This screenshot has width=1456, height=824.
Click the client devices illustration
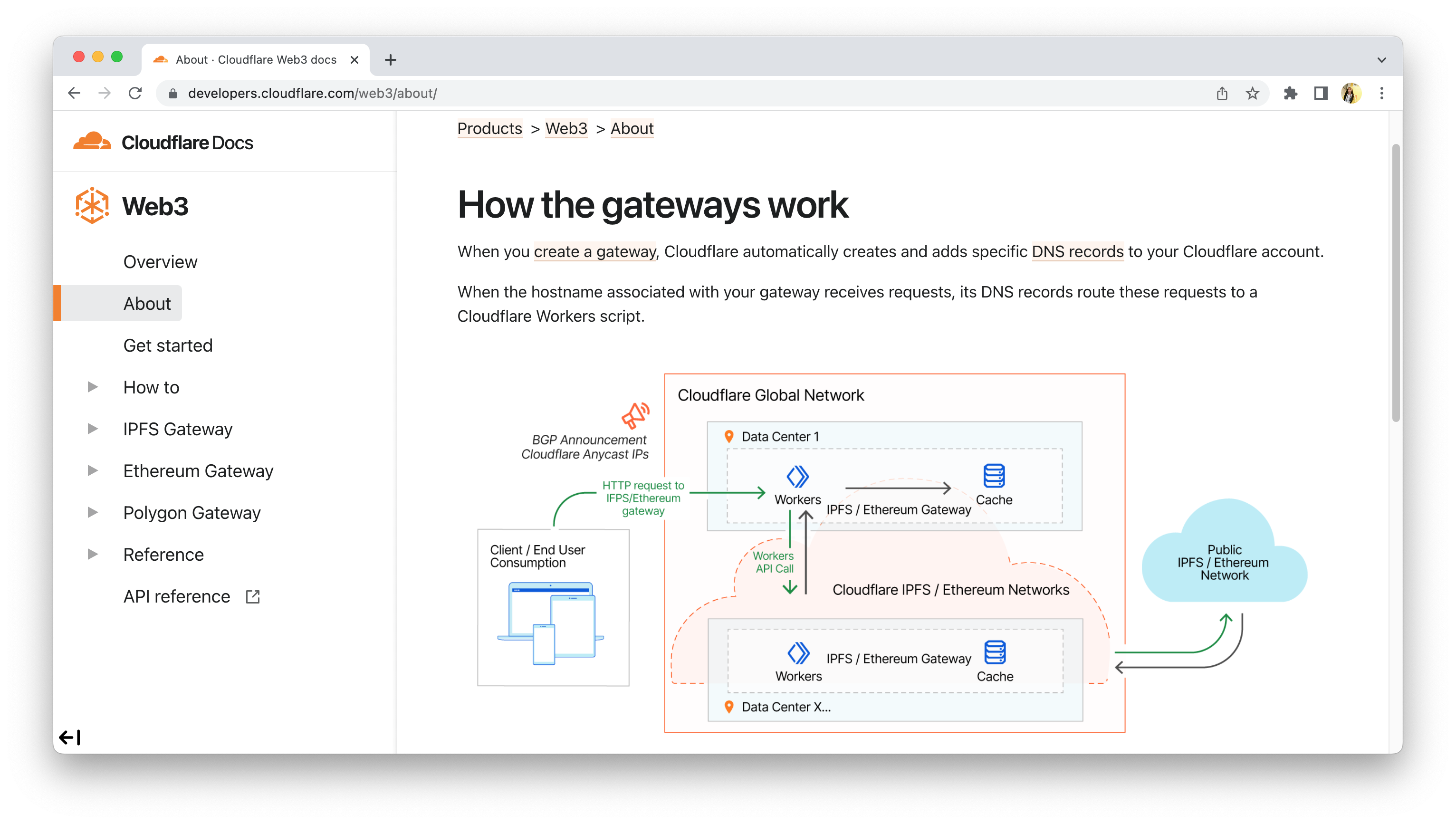[x=551, y=623]
